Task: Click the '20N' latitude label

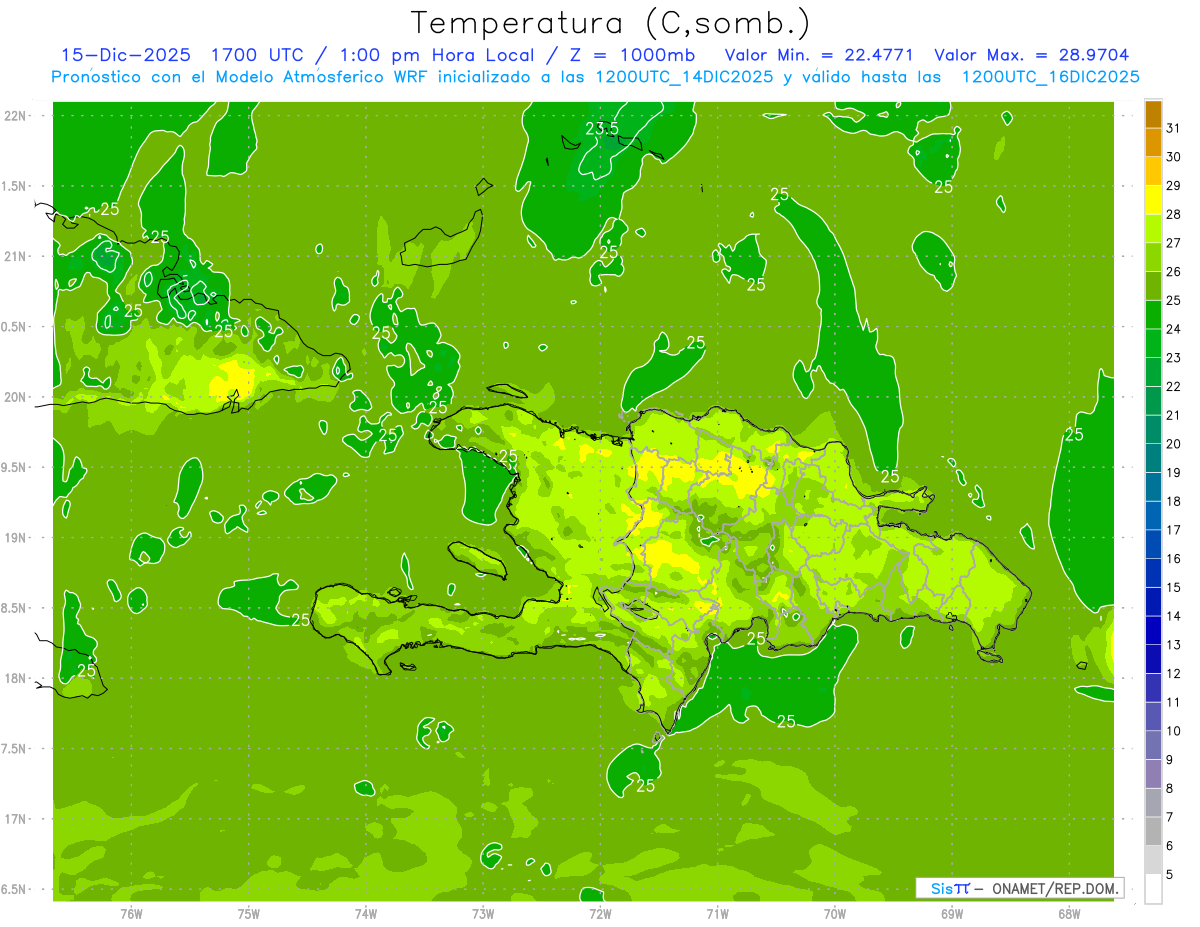Action: 15,397
